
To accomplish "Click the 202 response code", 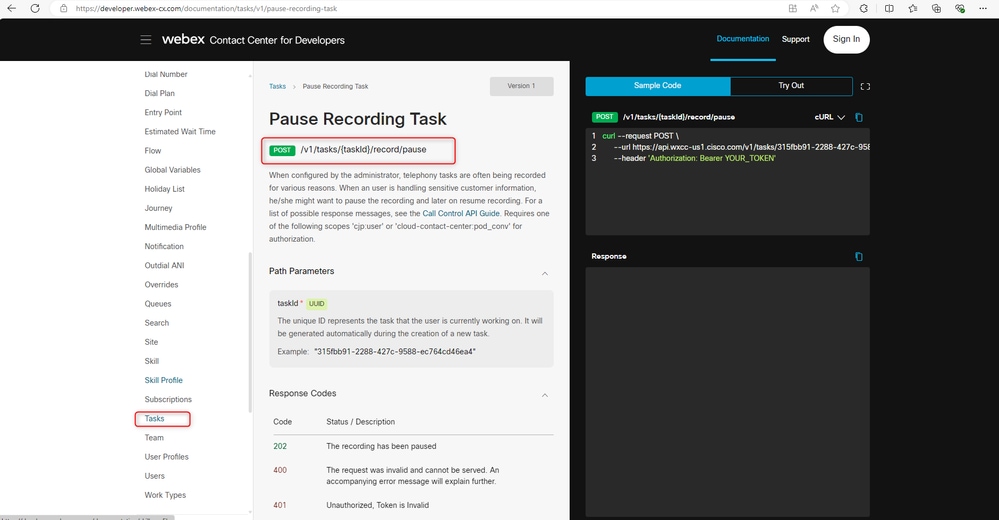I will click(280, 446).
